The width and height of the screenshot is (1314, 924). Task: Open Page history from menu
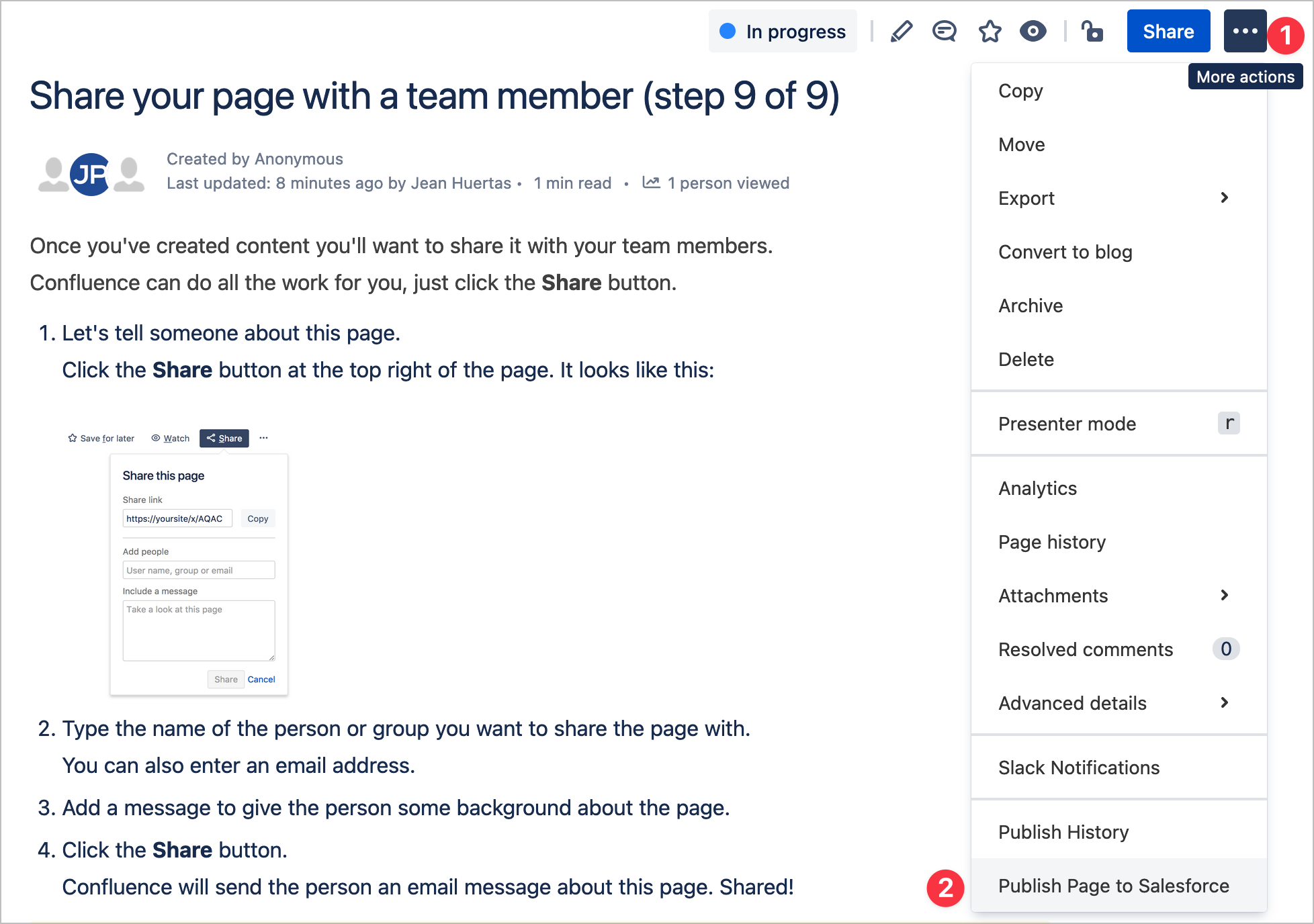(x=1051, y=542)
